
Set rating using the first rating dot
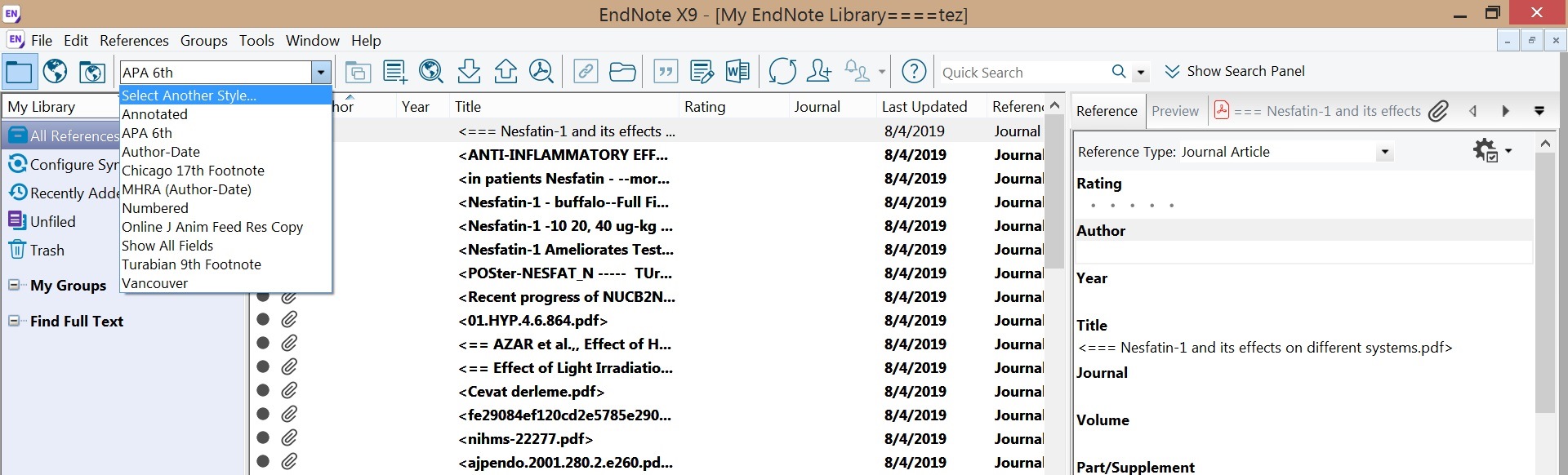(x=1094, y=206)
